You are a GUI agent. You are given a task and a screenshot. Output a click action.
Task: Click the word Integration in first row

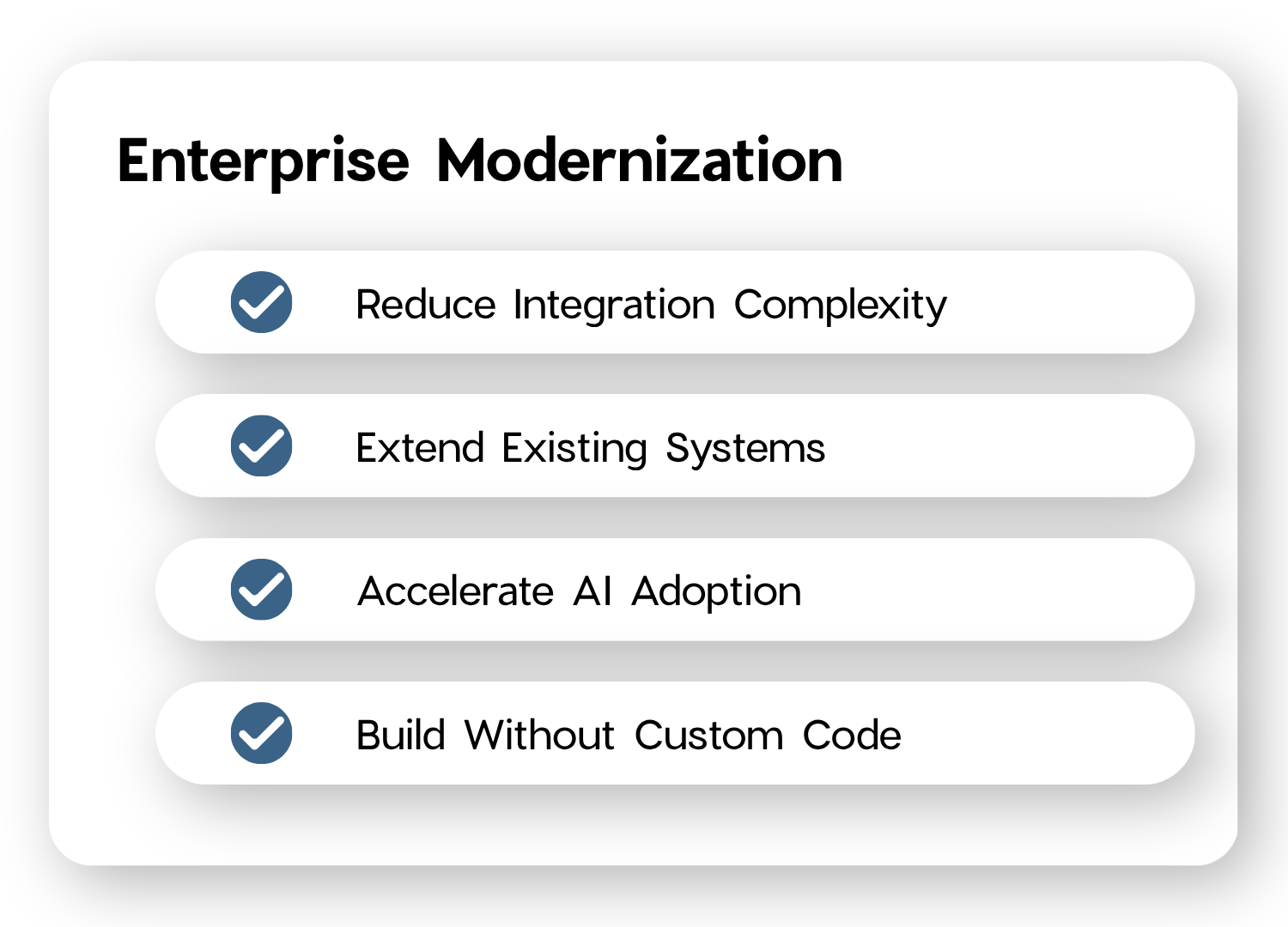point(614,306)
